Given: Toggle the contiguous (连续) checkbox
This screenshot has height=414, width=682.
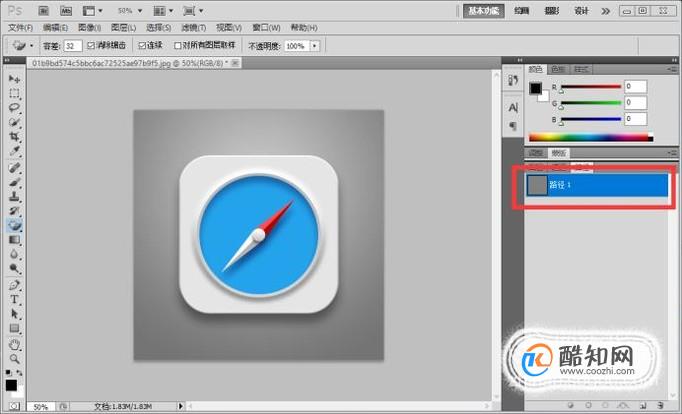Looking at the screenshot, I should click(142, 45).
